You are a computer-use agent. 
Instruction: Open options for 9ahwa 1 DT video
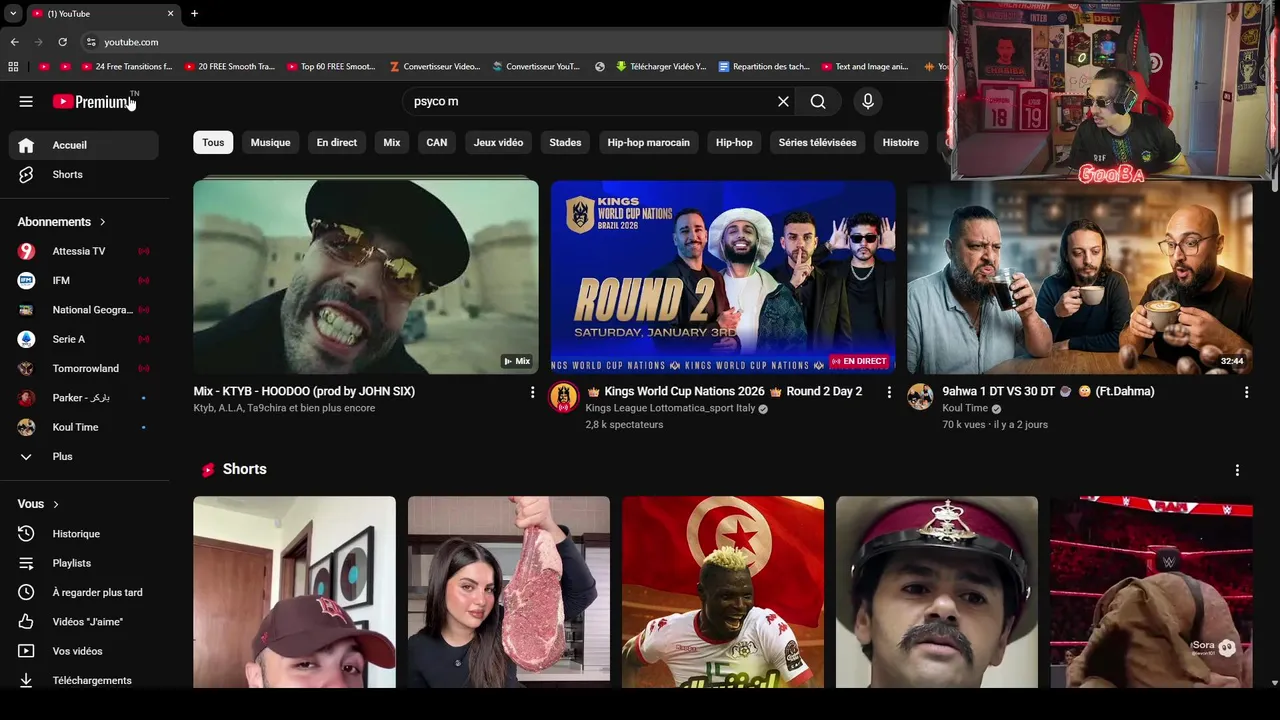tap(1246, 392)
